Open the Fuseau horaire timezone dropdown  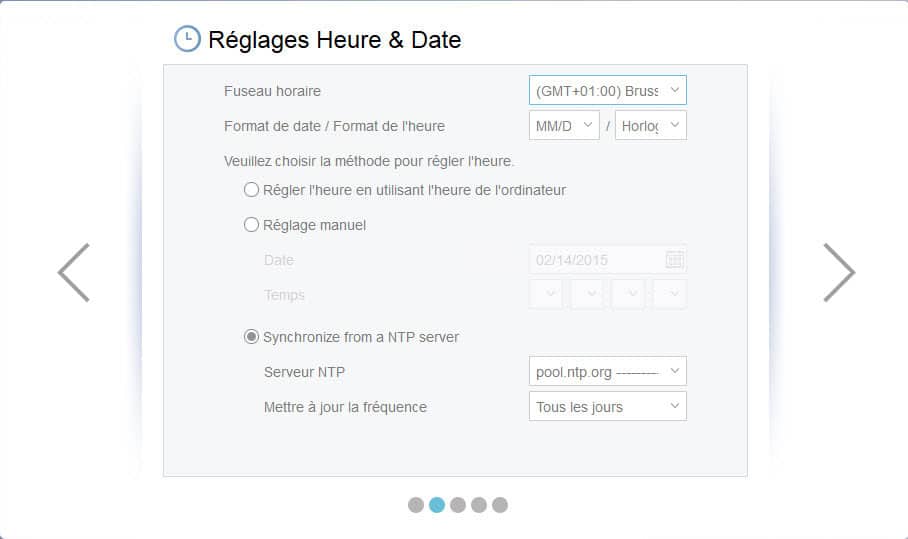[607, 90]
